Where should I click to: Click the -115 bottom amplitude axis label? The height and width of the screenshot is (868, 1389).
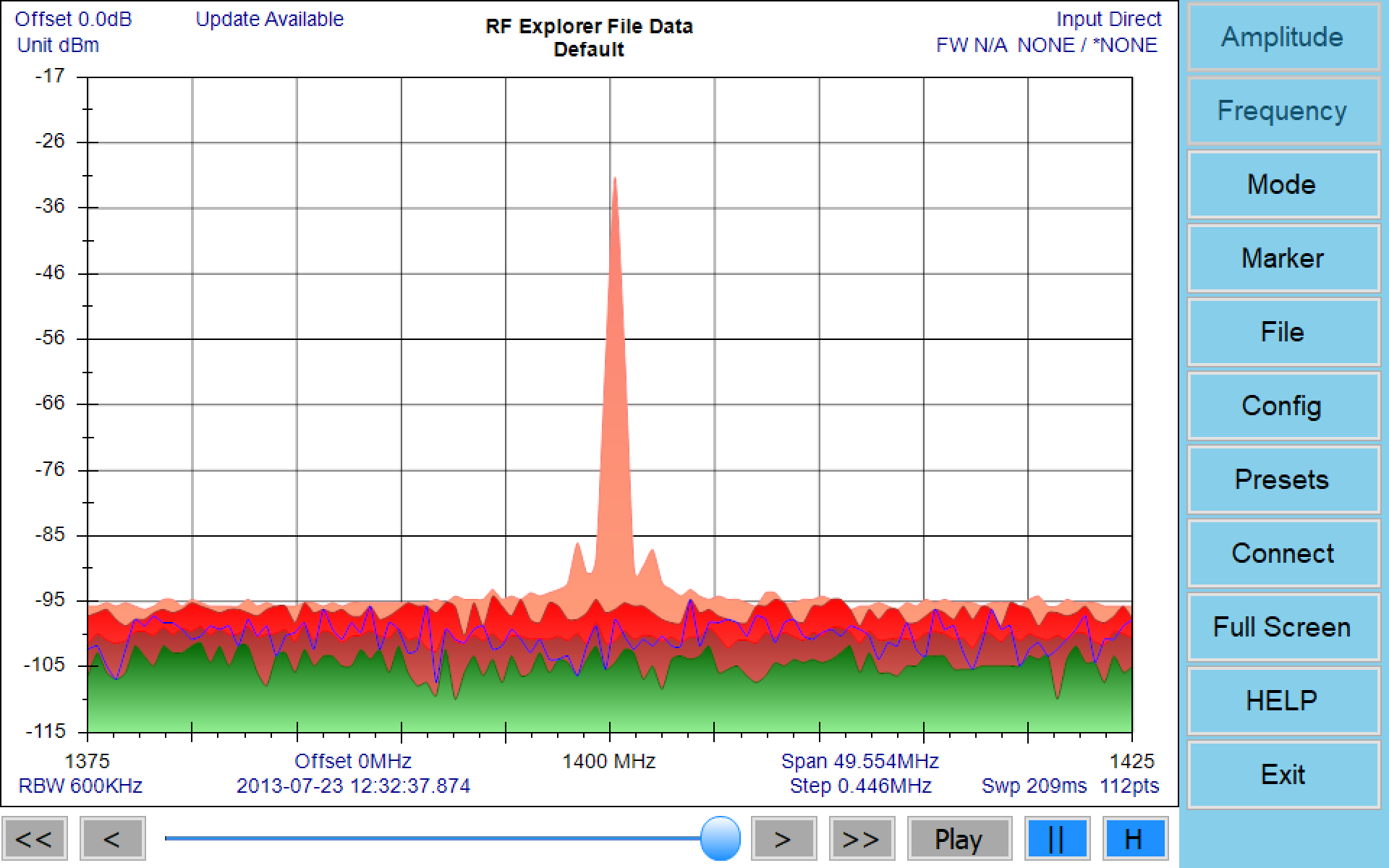click(x=46, y=731)
